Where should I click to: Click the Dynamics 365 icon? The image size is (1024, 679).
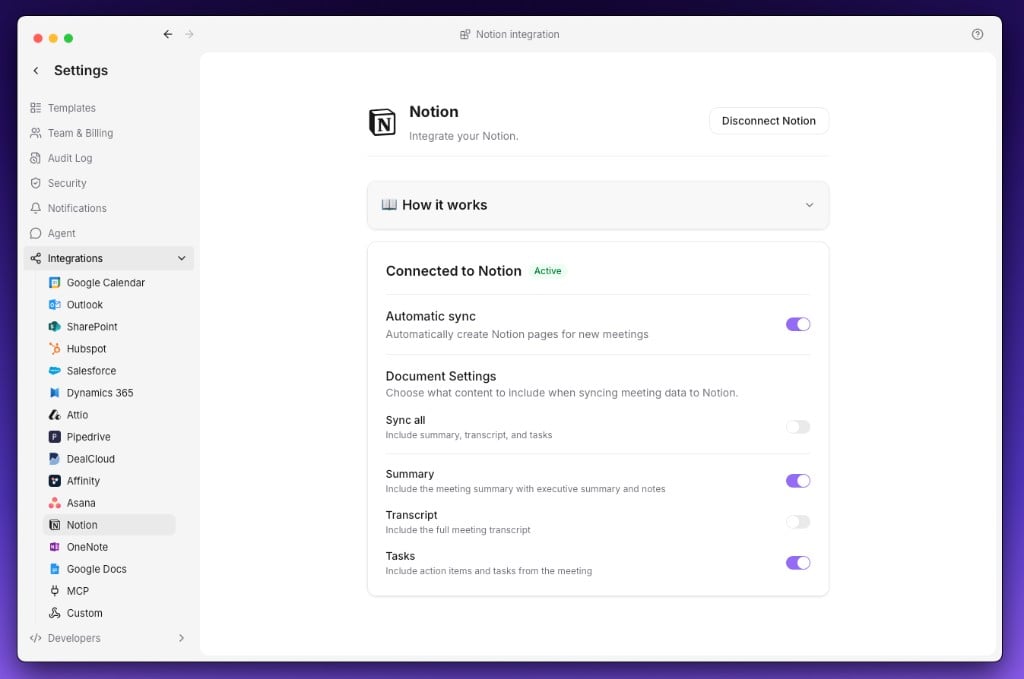click(55, 392)
